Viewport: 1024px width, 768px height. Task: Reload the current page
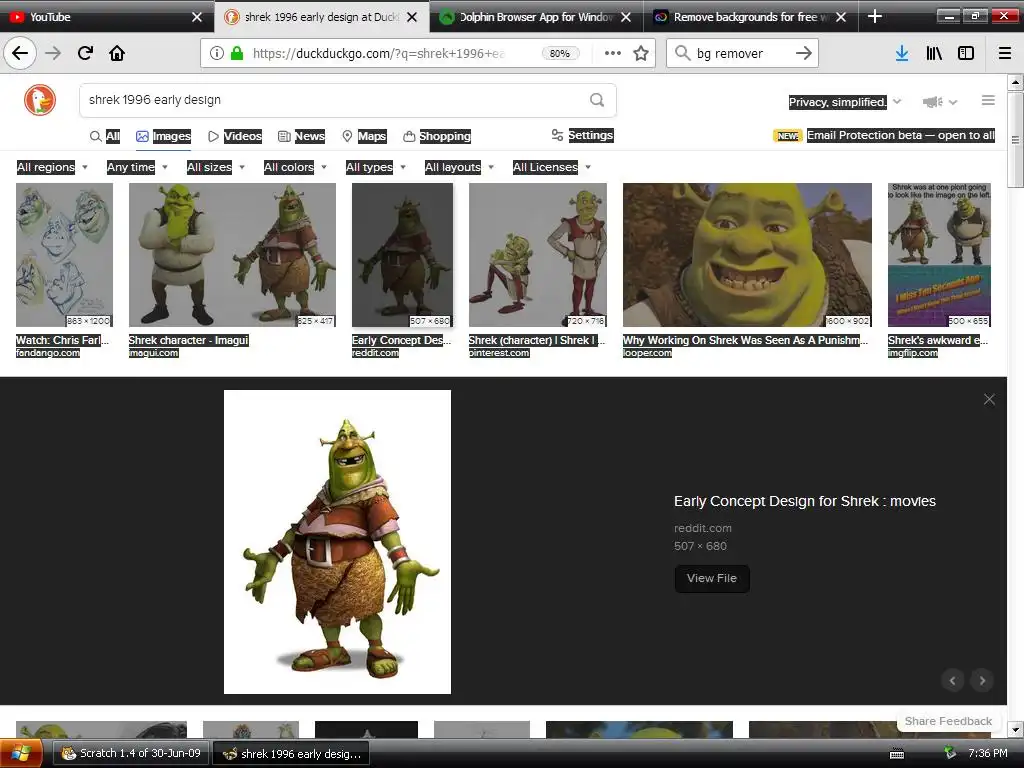tap(85, 53)
